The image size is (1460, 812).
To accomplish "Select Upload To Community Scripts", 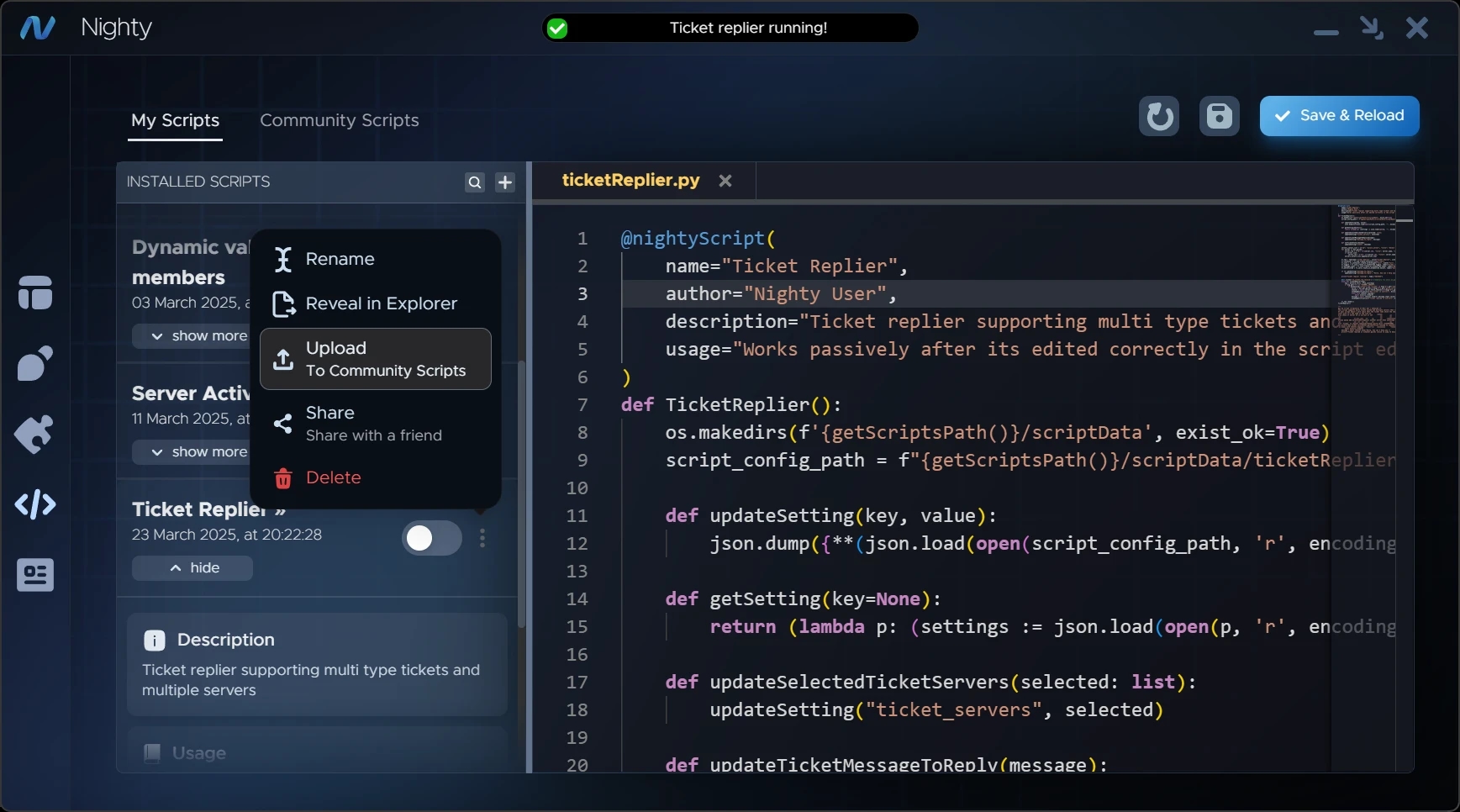I will 376,359.
